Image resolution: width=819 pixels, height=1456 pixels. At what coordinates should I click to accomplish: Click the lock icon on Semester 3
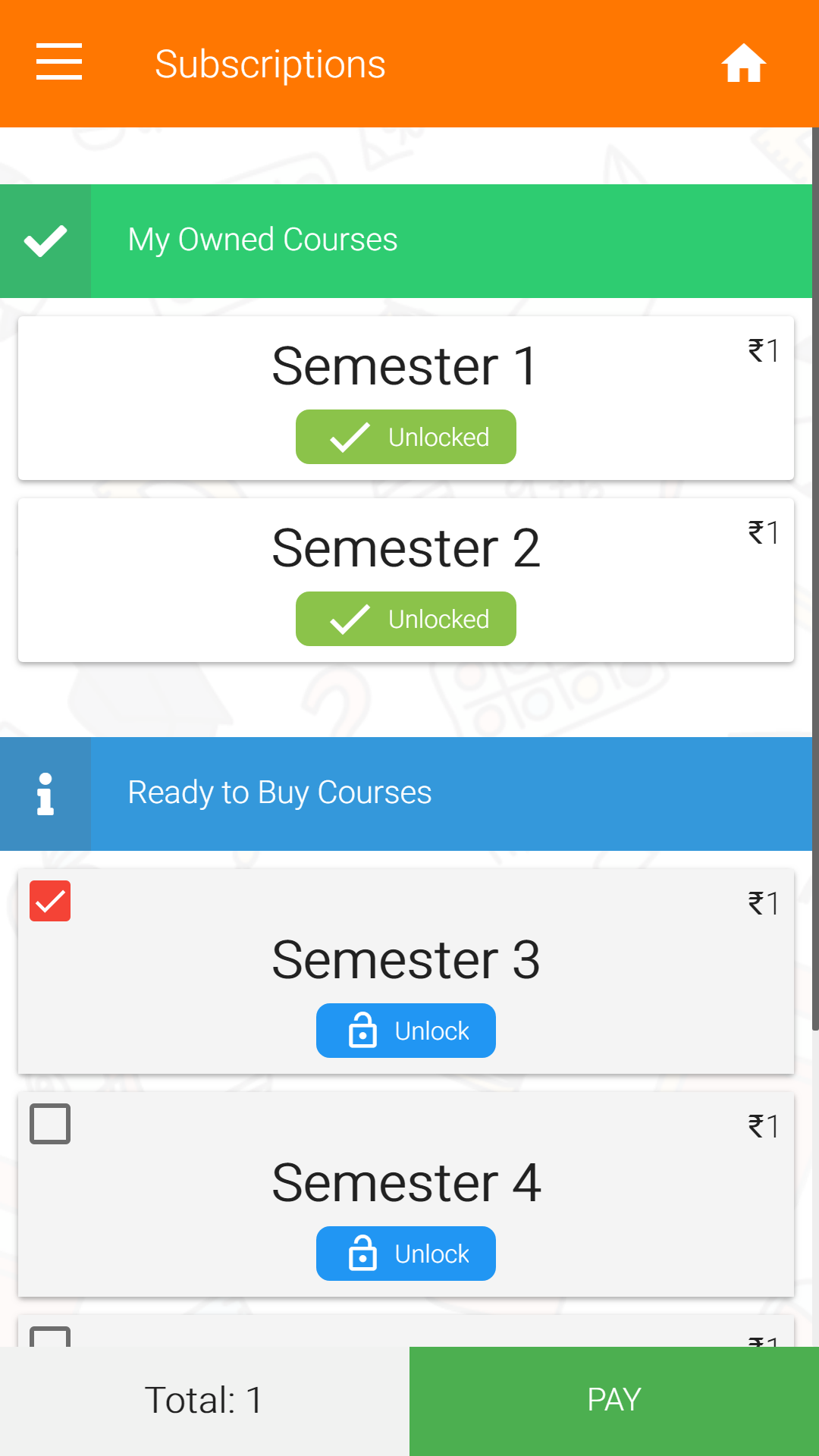pos(362,1031)
